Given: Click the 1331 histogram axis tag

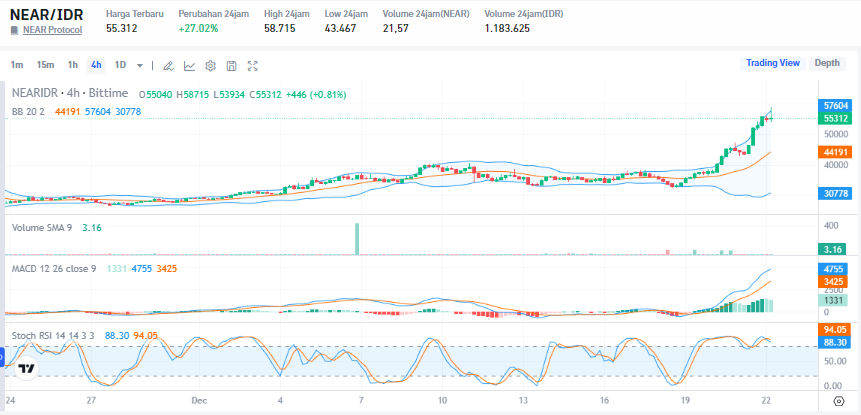Looking at the screenshot, I should 835,300.
